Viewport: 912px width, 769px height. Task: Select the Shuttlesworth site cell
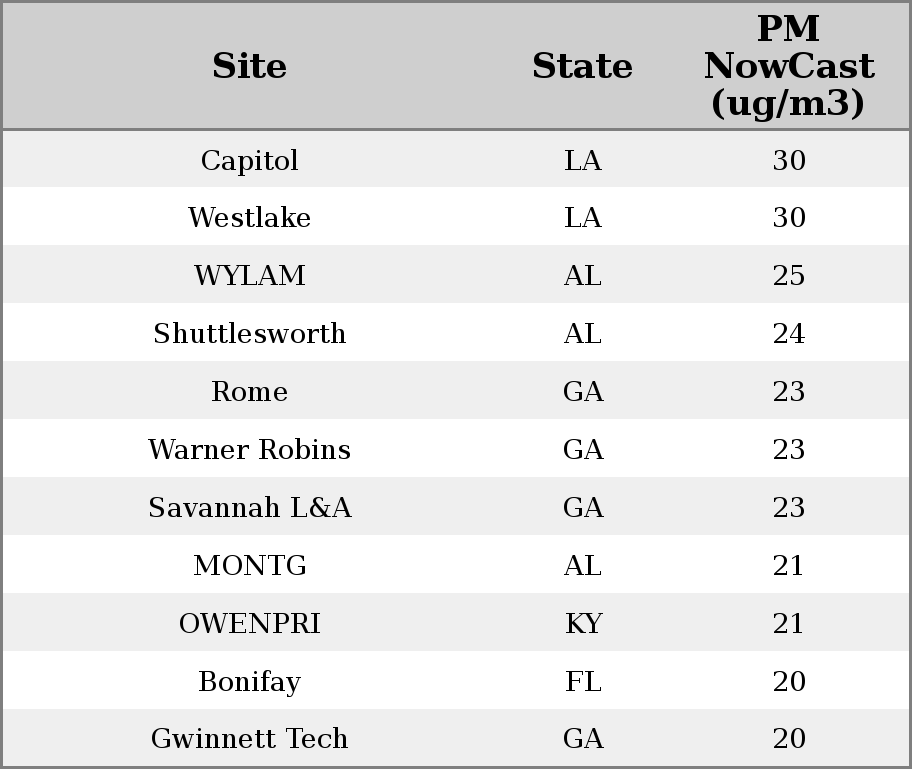tap(249, 333)
